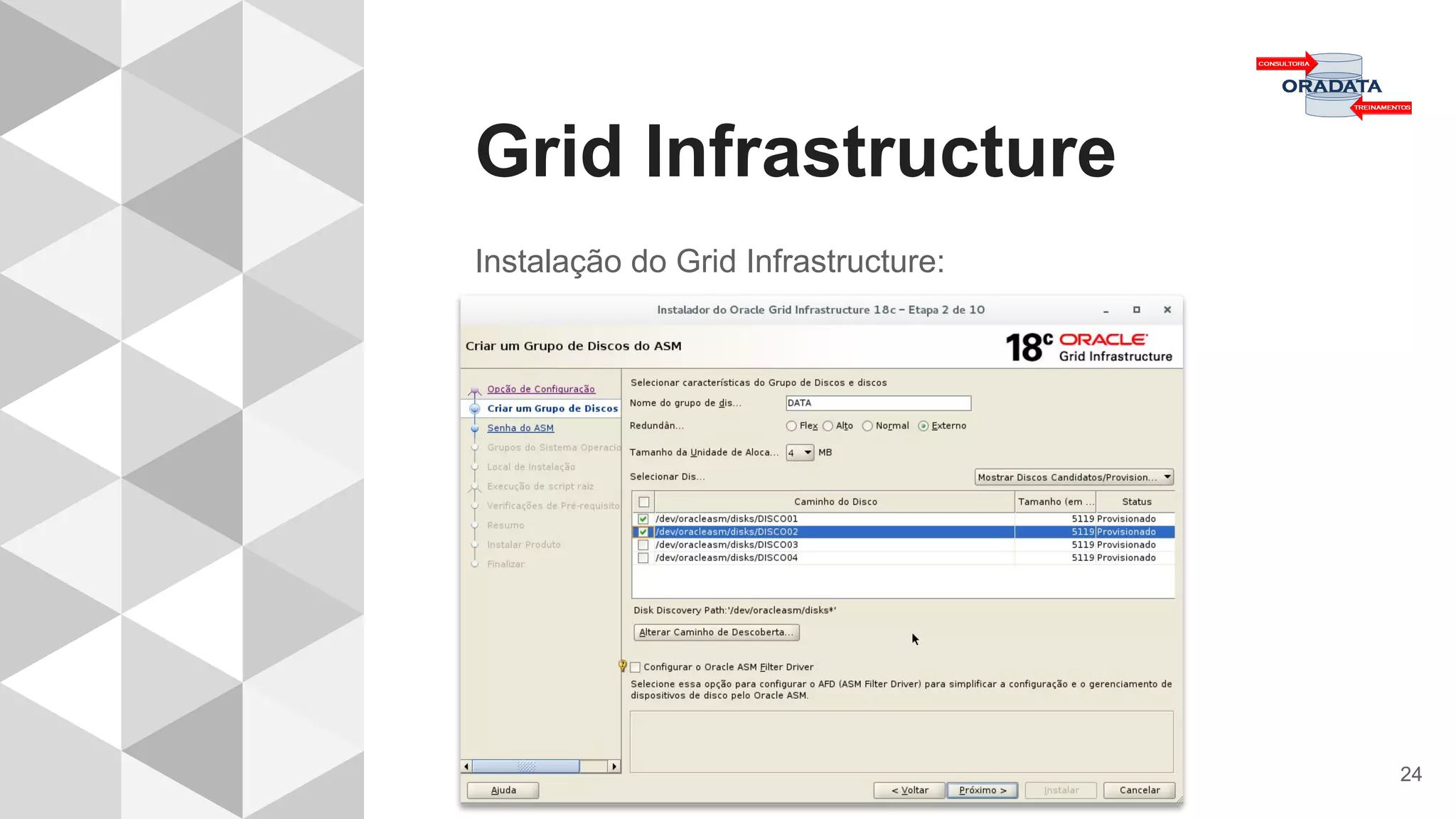
Task: Select the /dev/oracleasm/disks/DISCO04 row
Action: (903, 558)
